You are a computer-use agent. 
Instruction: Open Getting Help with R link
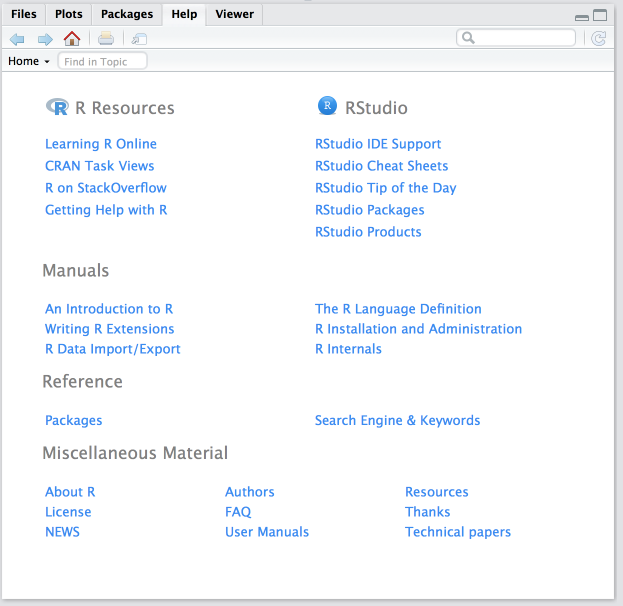(106, 210)
